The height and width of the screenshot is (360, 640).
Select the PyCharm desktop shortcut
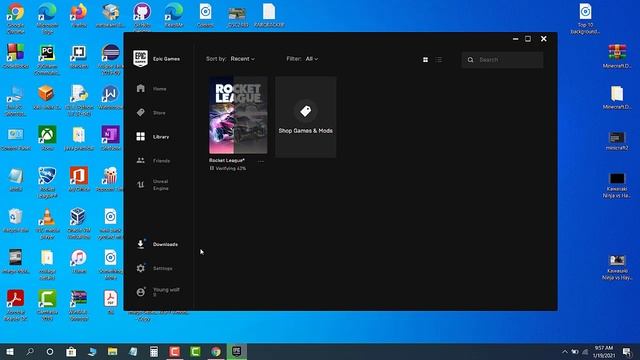click(x=47, y=60)
